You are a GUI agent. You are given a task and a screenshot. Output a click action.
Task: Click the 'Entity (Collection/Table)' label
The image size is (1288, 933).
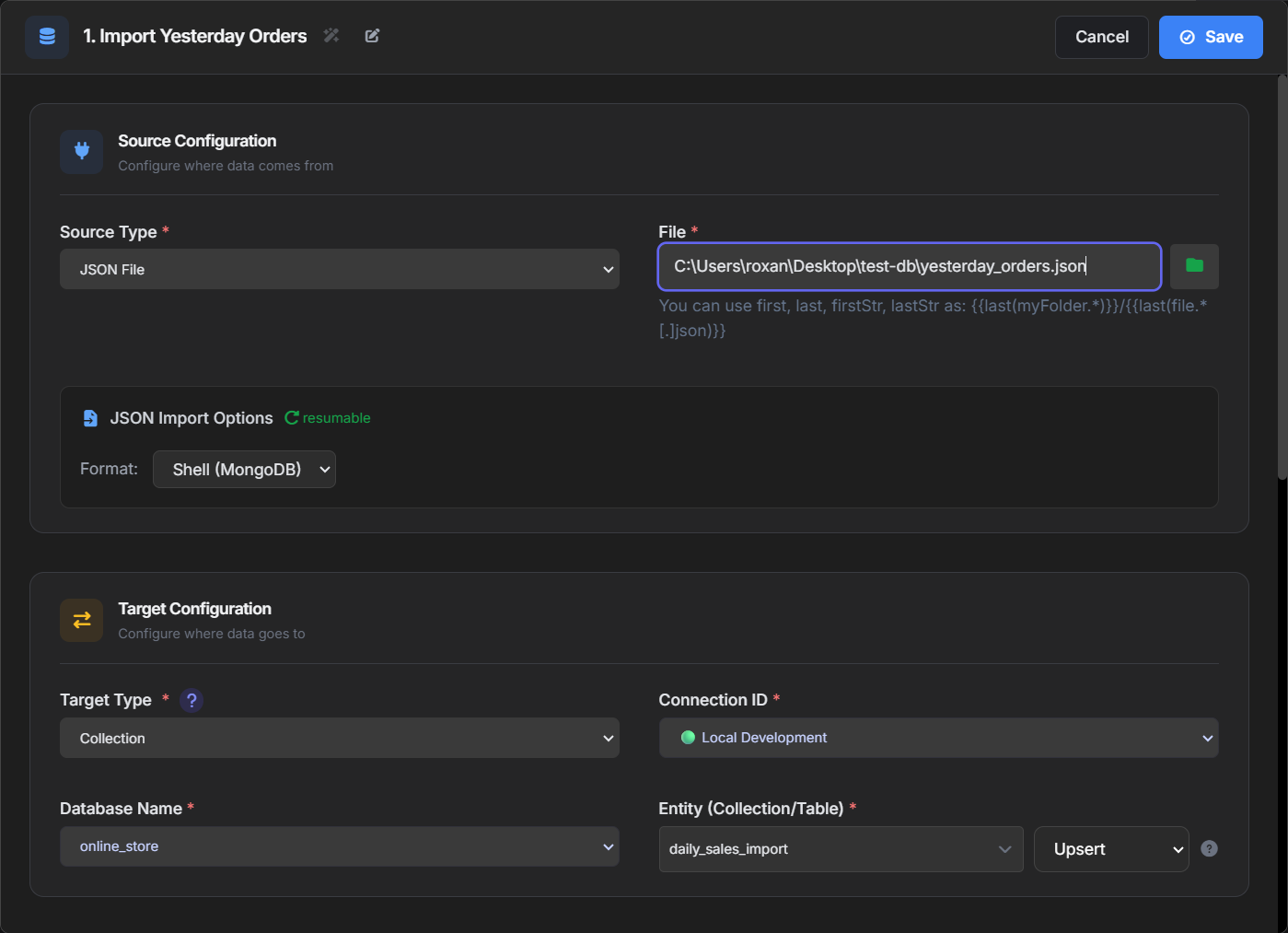pyautogui.click(x=751, y=809)
